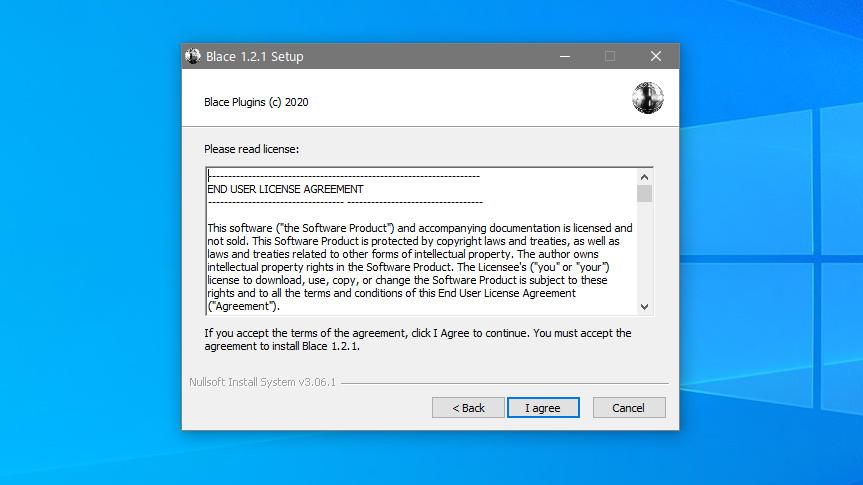
Task: Click the license text scrollbar thumb
Action: pos(644,194)
